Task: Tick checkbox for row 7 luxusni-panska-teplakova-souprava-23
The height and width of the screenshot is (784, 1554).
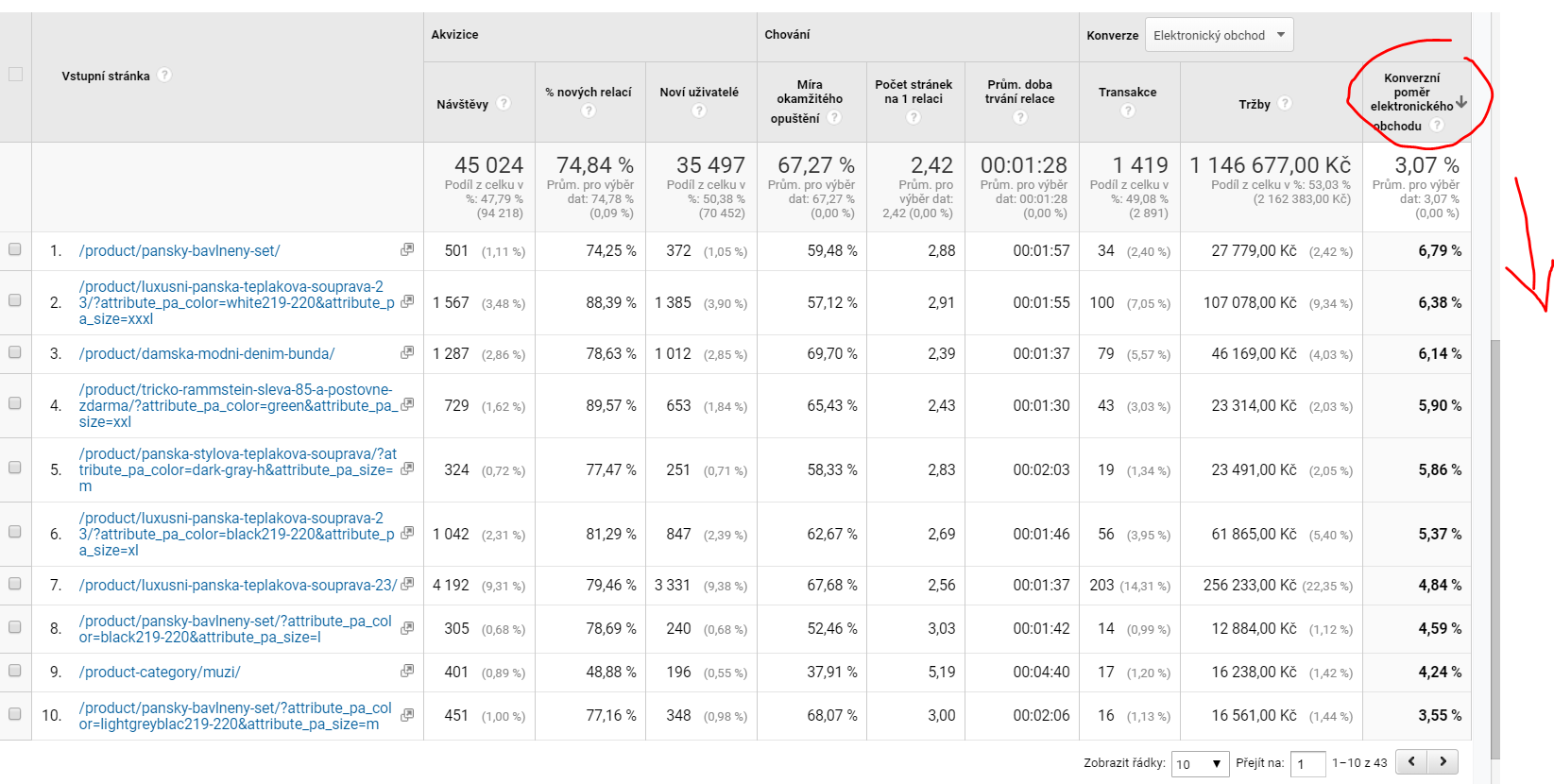Action: pos(15,584)
